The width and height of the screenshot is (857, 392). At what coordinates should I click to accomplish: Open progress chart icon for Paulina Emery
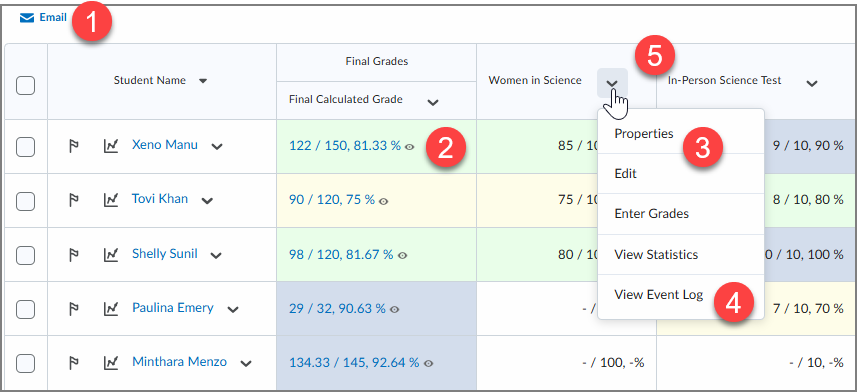click(x=111, y=308)
